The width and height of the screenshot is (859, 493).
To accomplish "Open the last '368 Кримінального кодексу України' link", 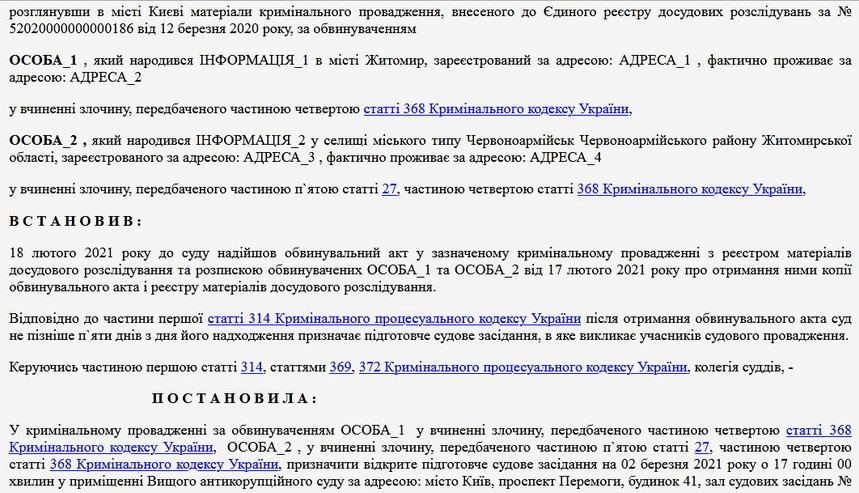I will pyautogui.click(x=164, y=464).
